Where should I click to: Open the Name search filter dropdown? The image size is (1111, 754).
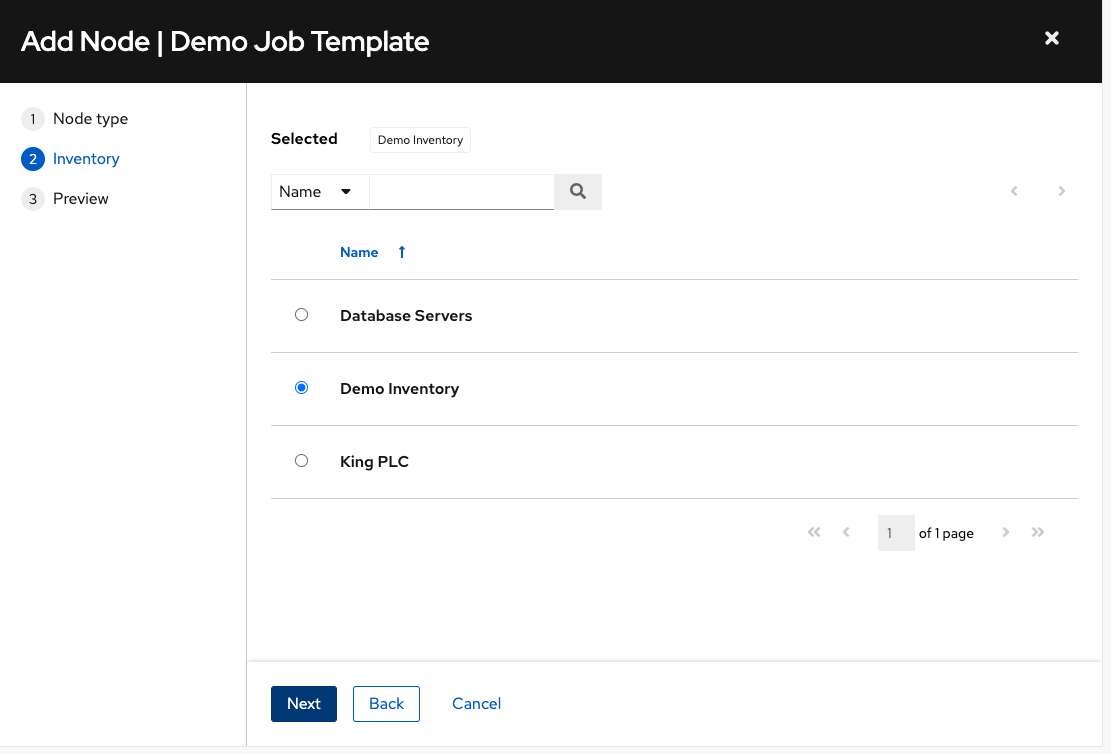coord(319,192)
